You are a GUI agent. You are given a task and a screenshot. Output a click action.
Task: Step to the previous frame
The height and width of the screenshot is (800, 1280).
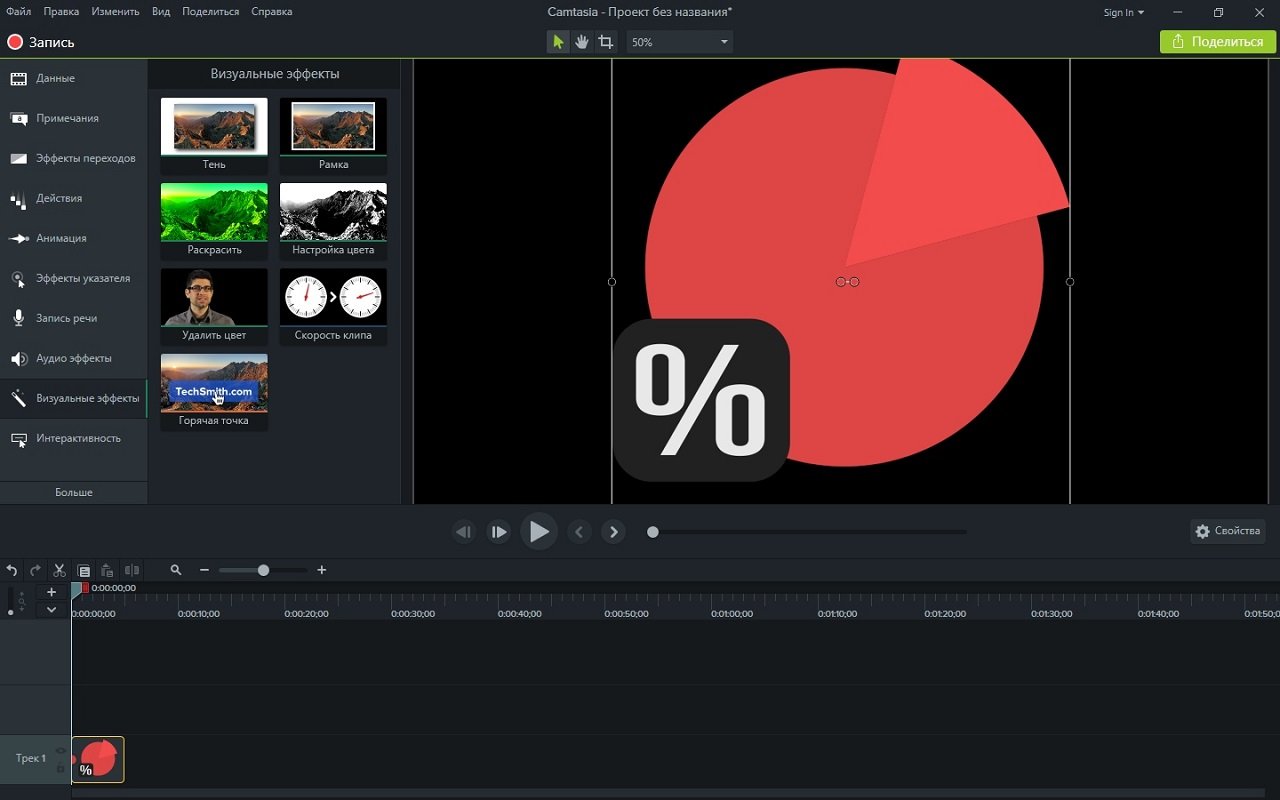[x=463, y=532]
